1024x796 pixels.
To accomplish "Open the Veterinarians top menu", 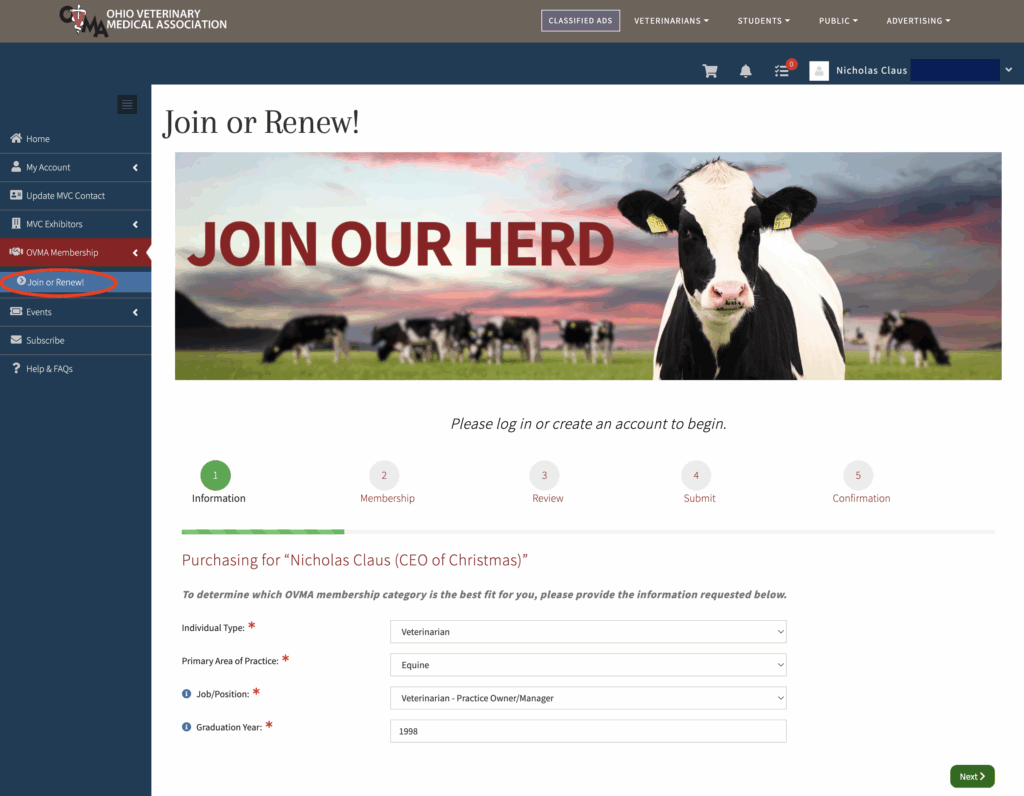I will click(671, 21).
